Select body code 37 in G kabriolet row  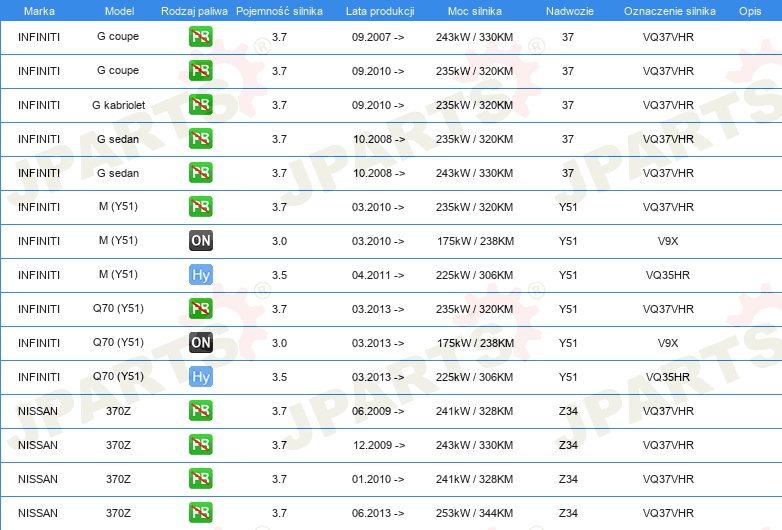pyautogui.click(x=568, y=105)
